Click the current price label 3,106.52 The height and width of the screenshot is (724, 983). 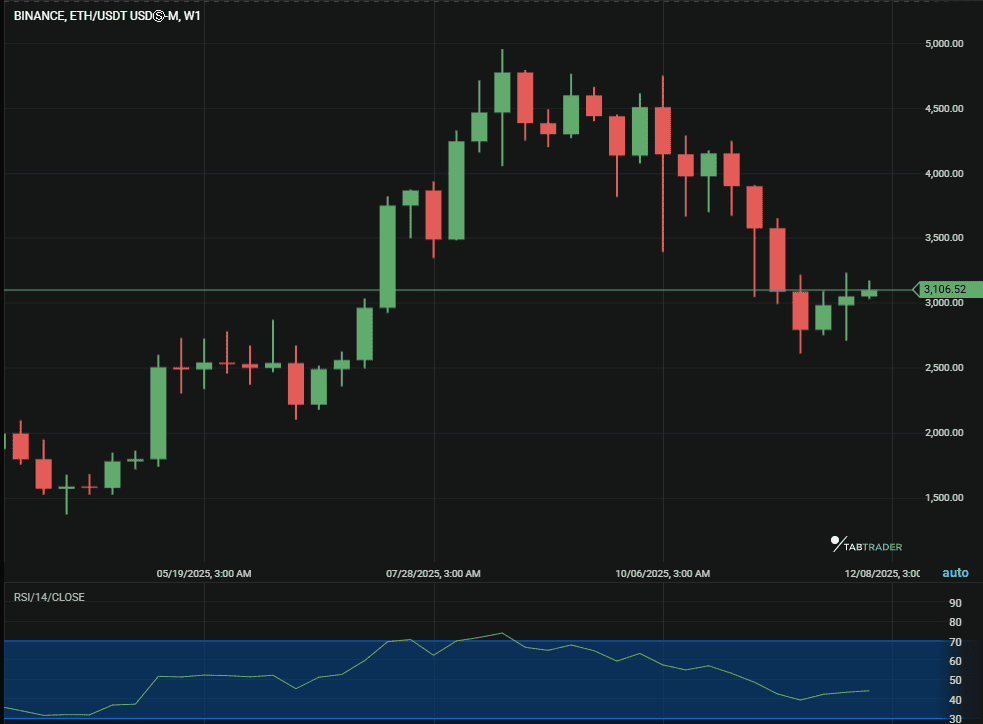945,290
